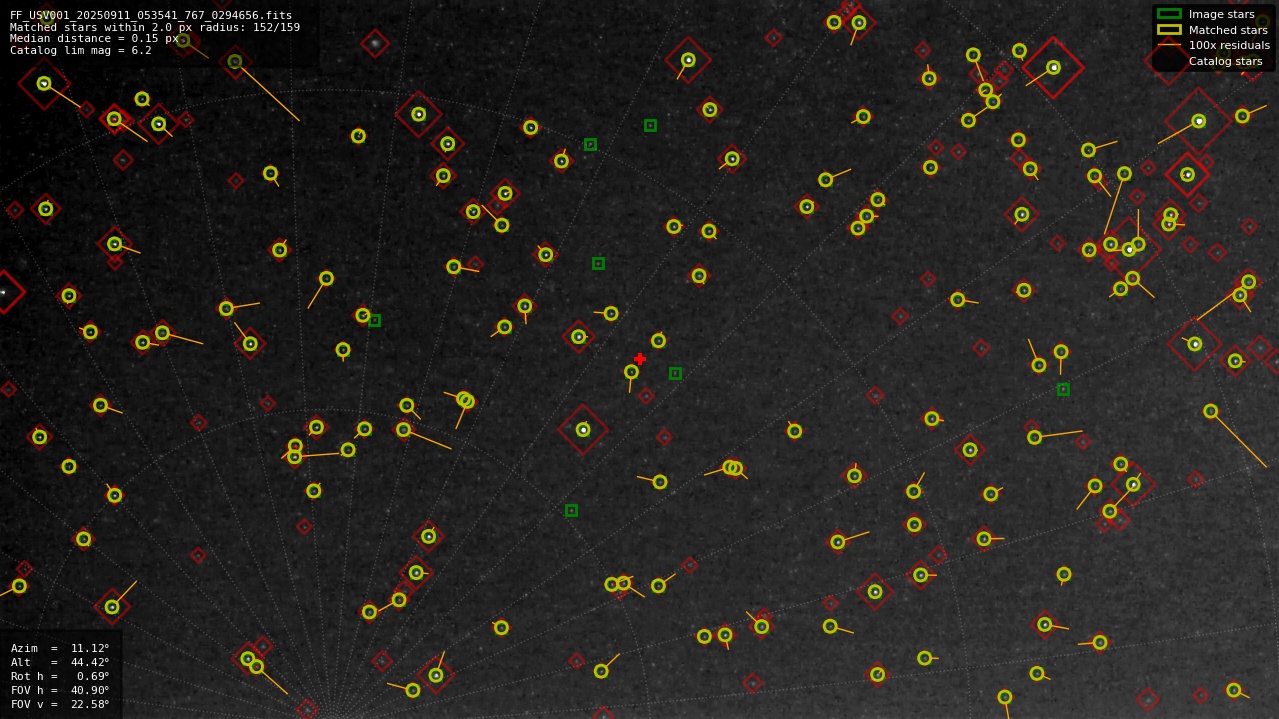Click the 'Alt = 44.42°' readout
1279x719 pixels.
point(60,662)
